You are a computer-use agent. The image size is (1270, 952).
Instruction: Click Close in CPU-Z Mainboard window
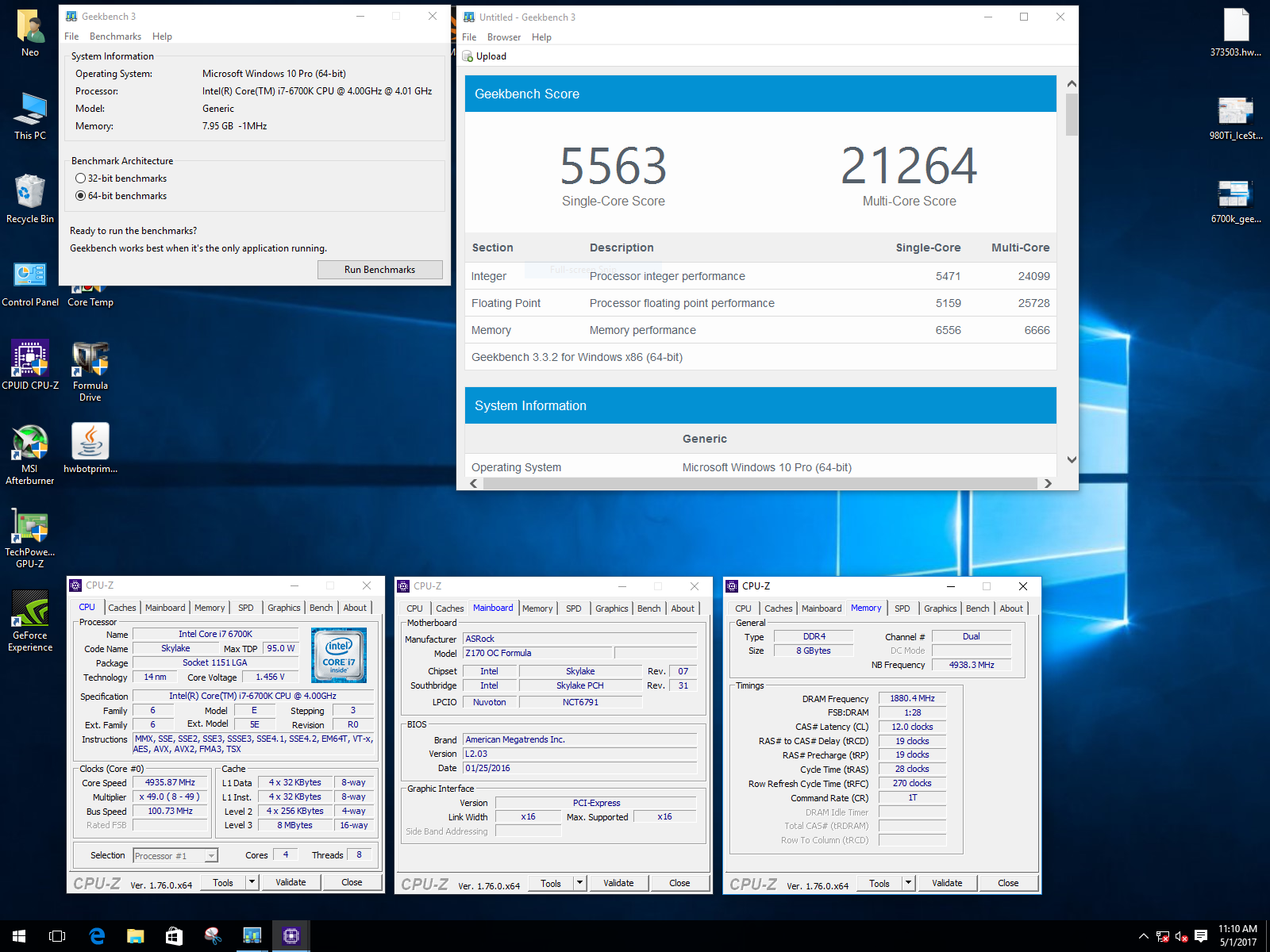click(x=679, y=883)
